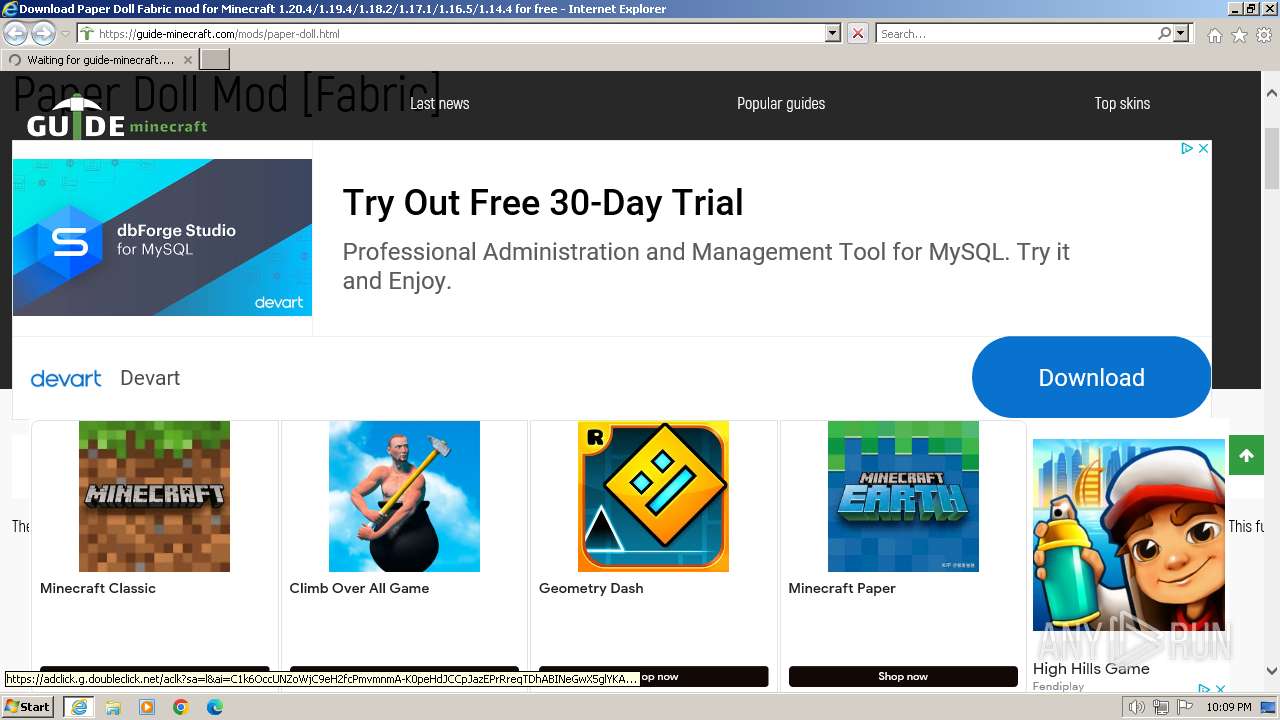Click Geometry Dash title text
This screenshot has width=1280, height=720.
coord(591,588)
